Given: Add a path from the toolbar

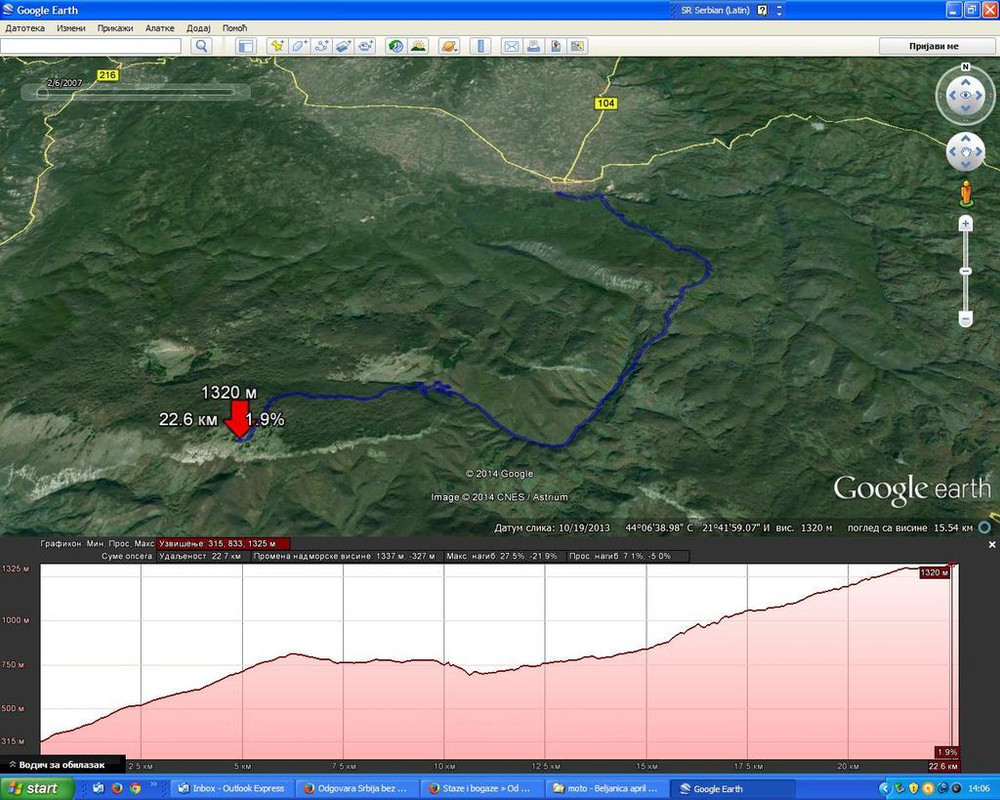Looking at the screenshot, I should pyautogui.click(x=321, y=46).
